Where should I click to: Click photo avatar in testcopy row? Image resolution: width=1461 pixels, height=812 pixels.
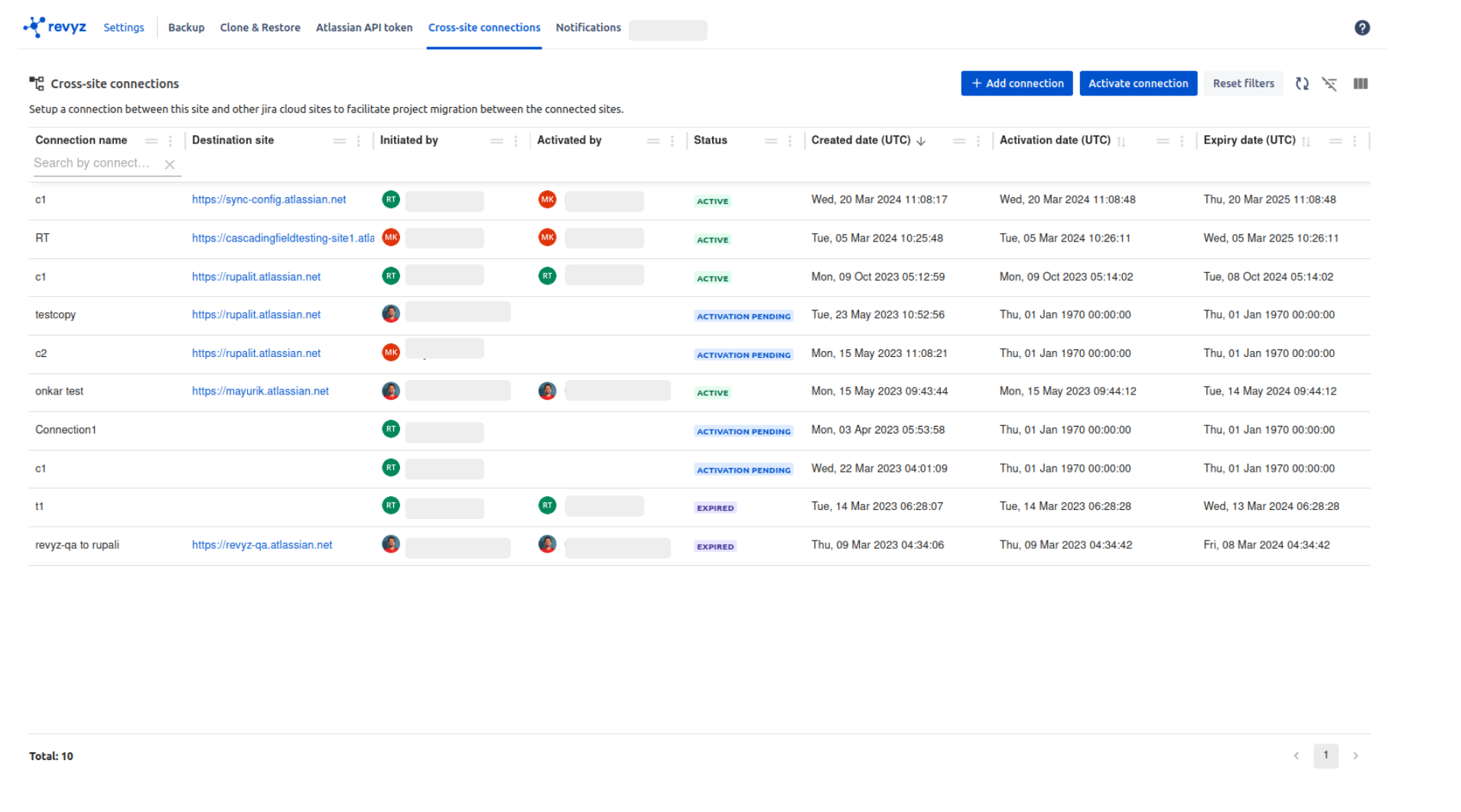pos(391,313)
